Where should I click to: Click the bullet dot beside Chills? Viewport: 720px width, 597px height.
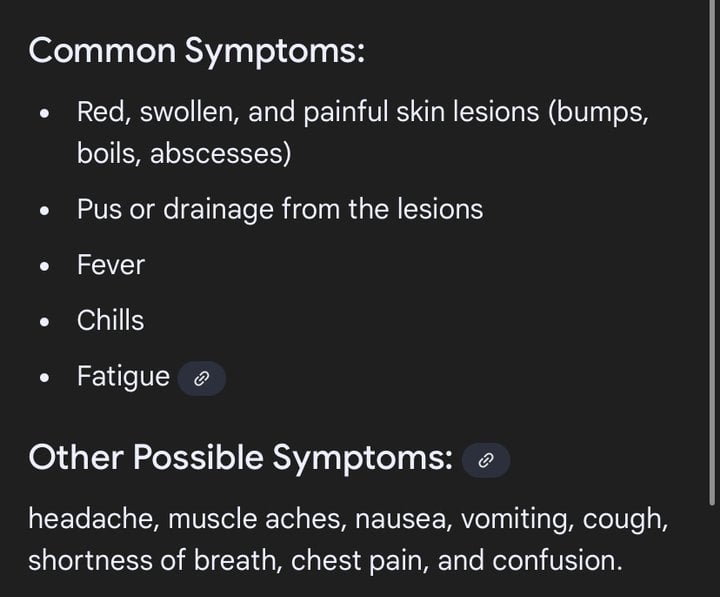tap(44, 323)
